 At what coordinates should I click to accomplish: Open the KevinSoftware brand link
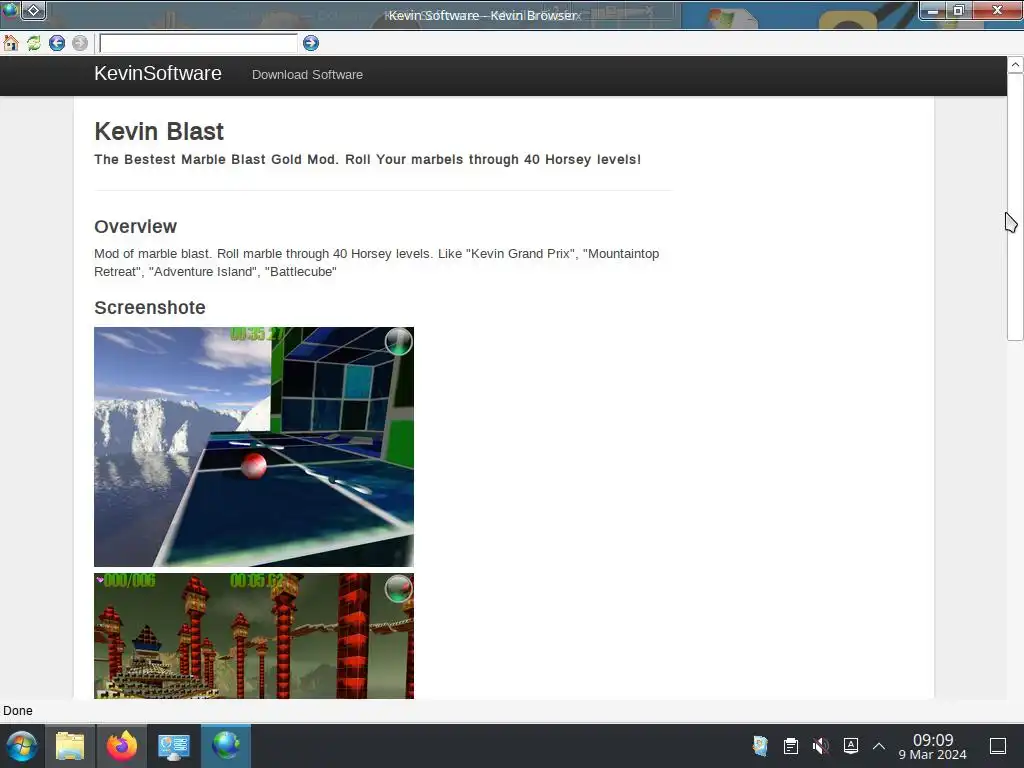click(158, 74)
